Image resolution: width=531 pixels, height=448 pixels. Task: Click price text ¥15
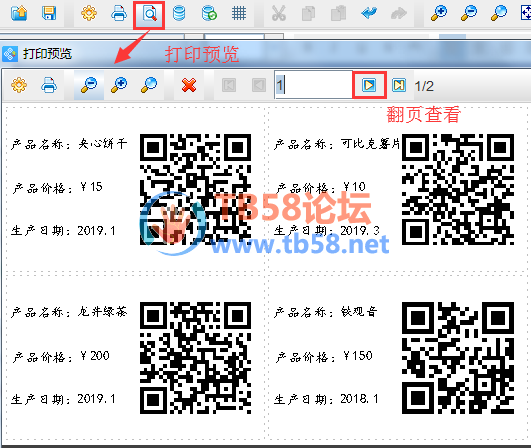(91, 187)
